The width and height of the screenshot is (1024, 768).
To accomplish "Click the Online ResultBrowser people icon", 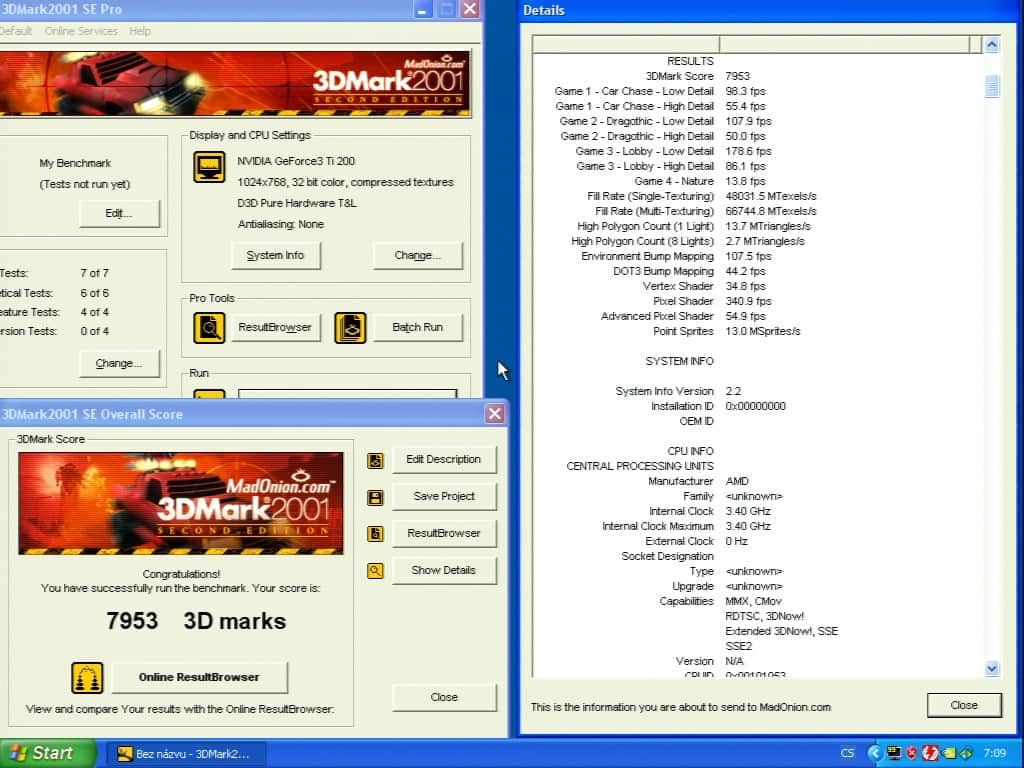I will (87, 678).
